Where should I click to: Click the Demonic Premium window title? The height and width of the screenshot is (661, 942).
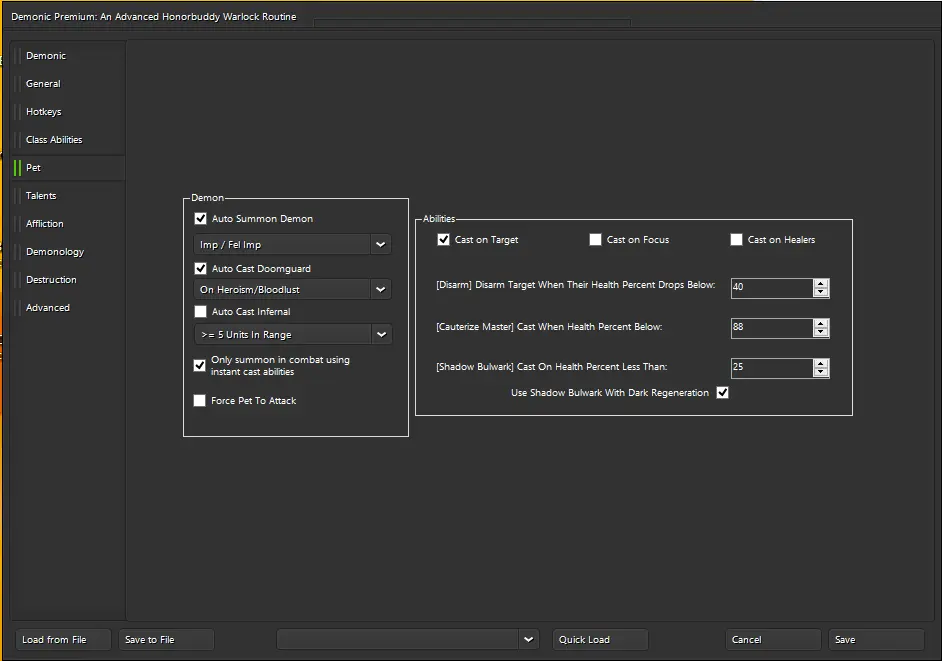click(x=154, y=17)
